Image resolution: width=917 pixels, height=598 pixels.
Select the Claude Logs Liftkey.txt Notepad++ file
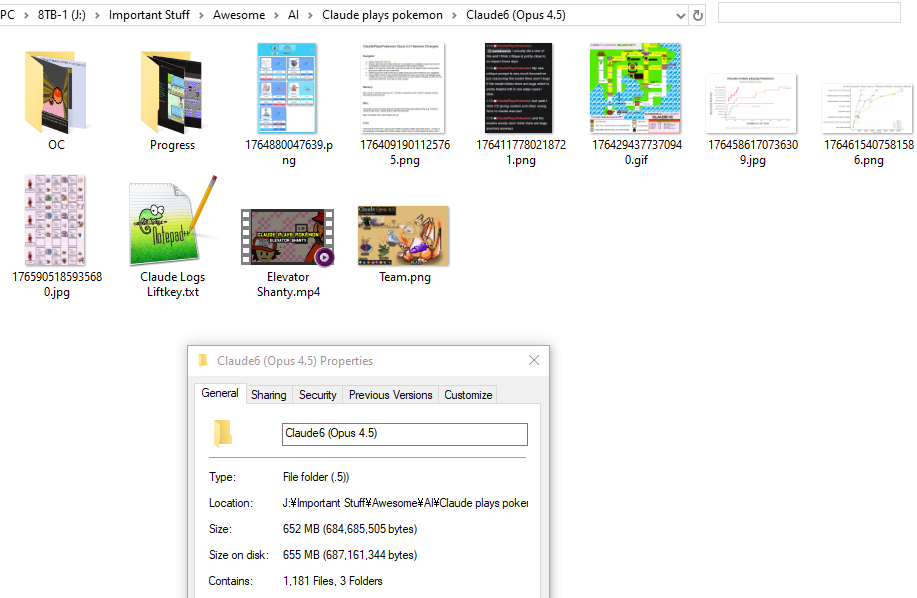point(172,220)
